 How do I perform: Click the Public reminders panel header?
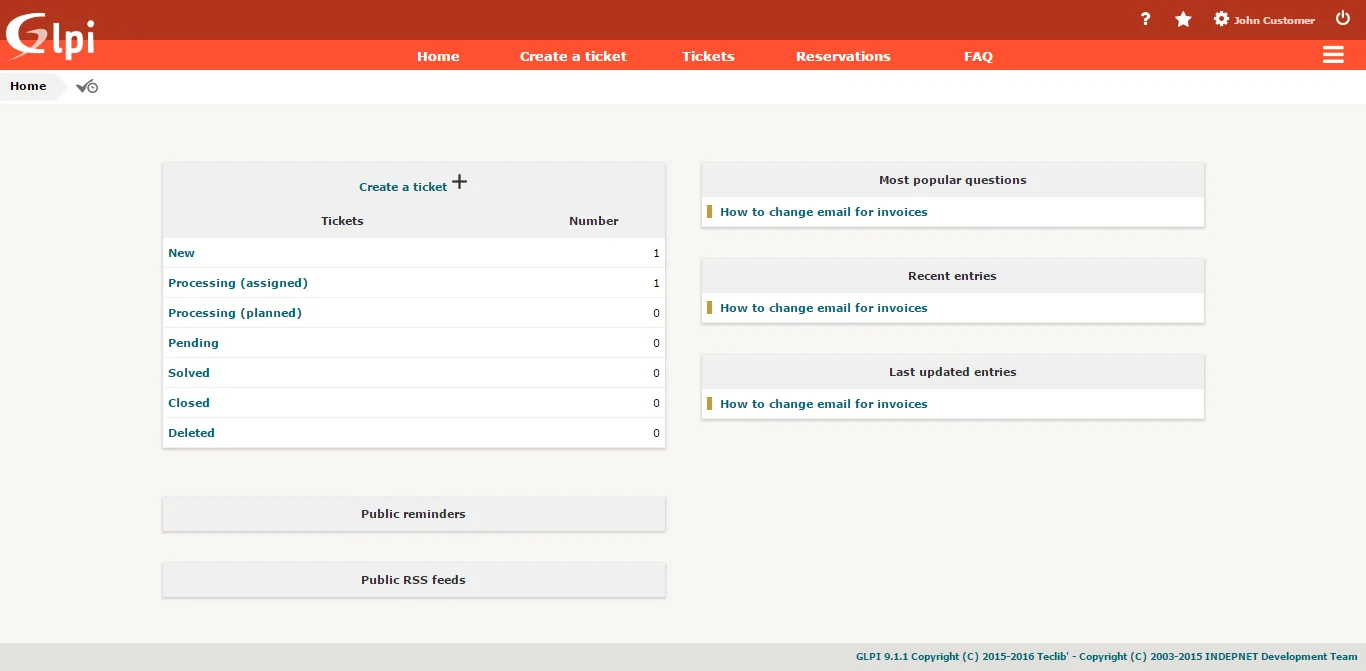pyautogui.click(x=413, y=513)
